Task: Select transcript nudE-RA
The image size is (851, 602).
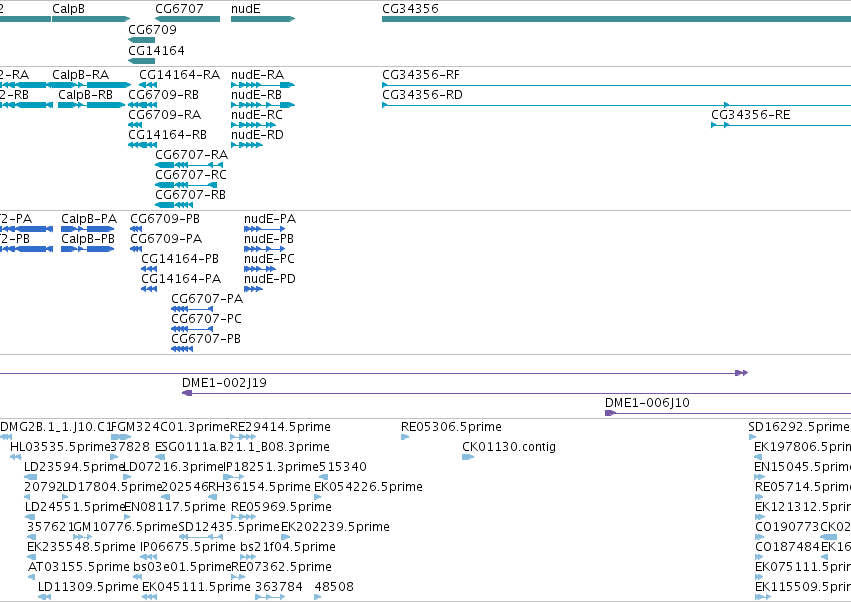Action: tap(263, 85)
